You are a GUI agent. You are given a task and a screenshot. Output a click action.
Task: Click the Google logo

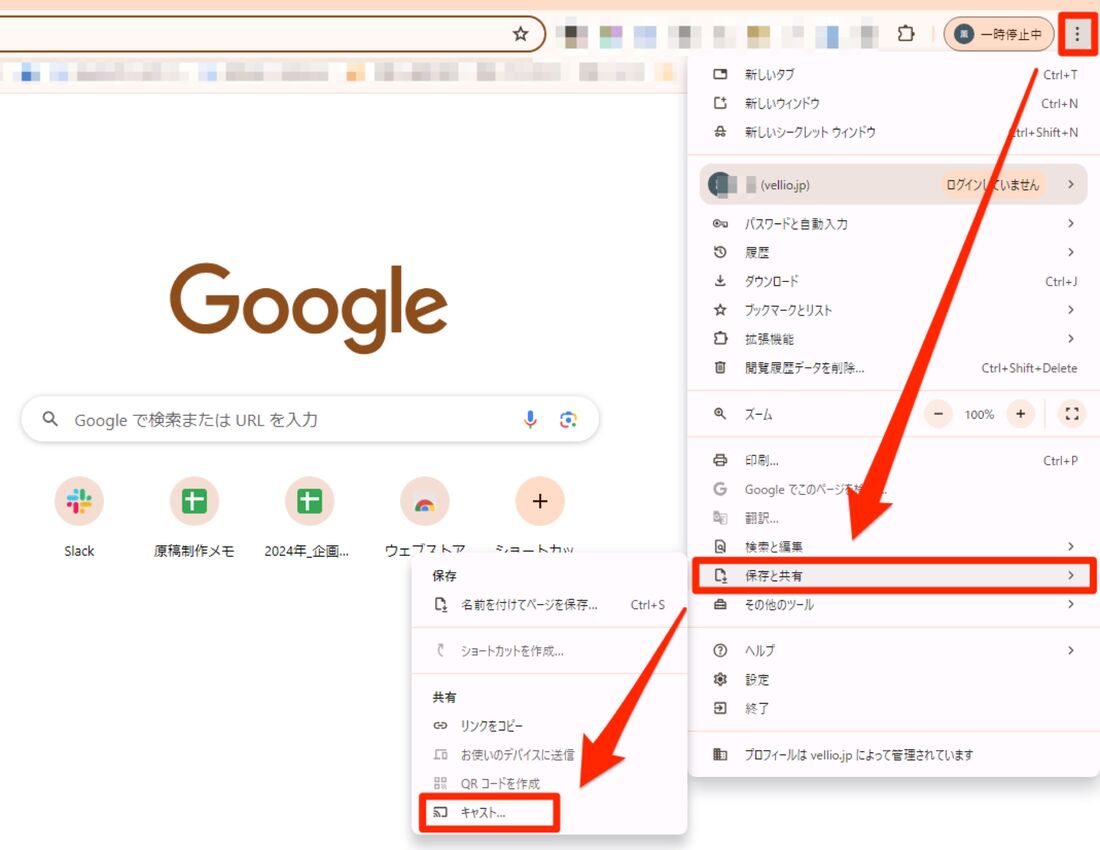coord(309,307)
